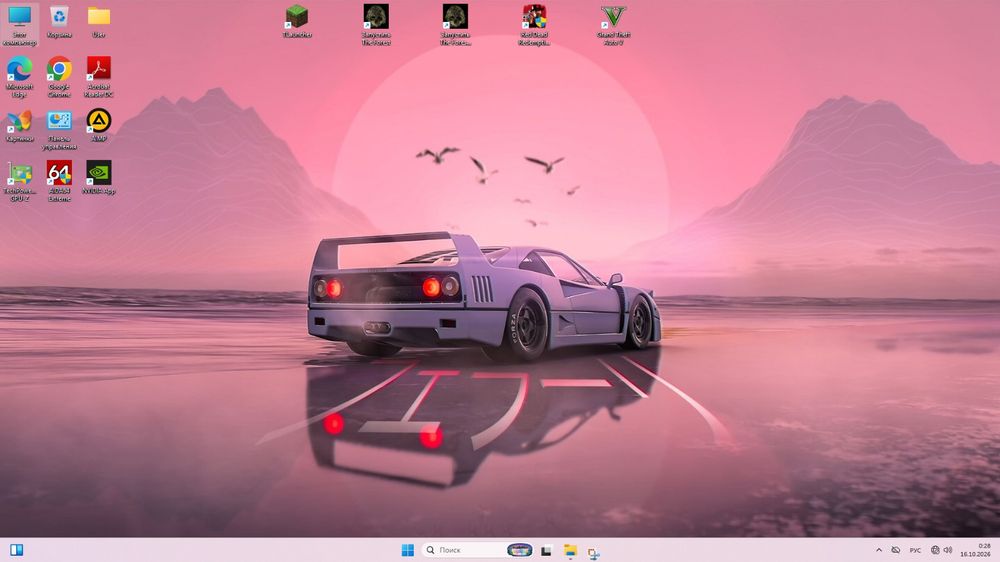
Task: Select the TechPowerUp GPU-Z shortcut
Action: pos(20,182)
